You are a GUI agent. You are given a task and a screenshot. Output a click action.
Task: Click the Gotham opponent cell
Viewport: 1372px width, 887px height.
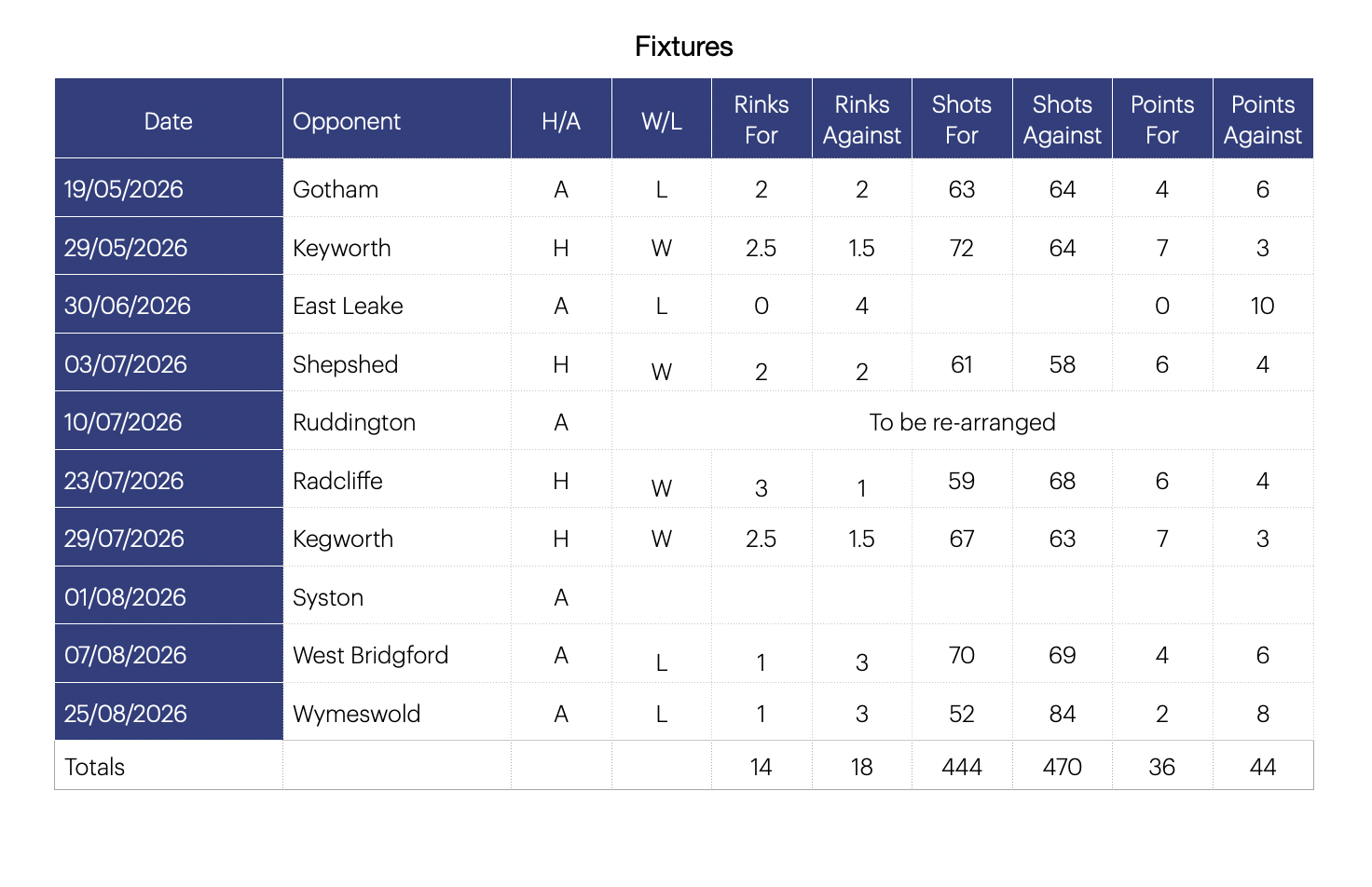click(397, 189)
